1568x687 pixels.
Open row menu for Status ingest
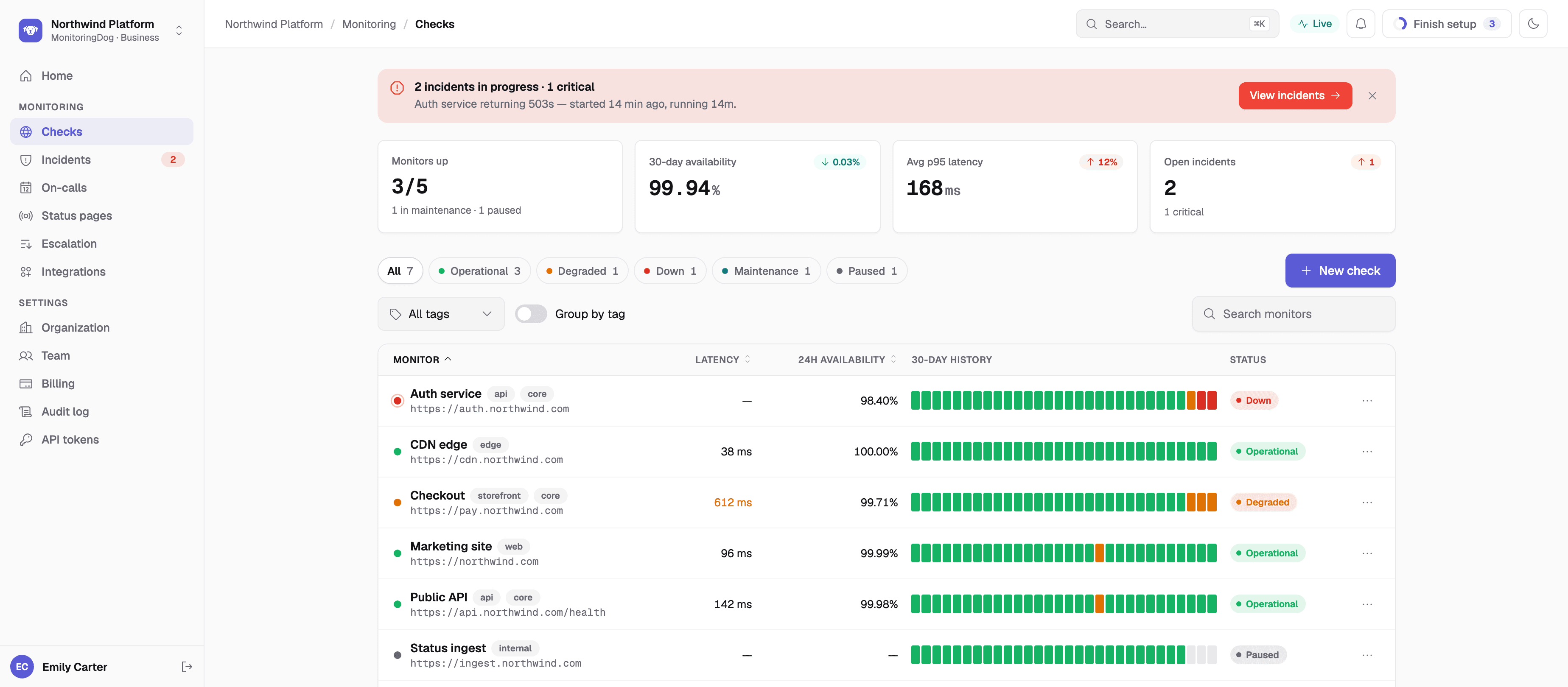point(1367,655)
